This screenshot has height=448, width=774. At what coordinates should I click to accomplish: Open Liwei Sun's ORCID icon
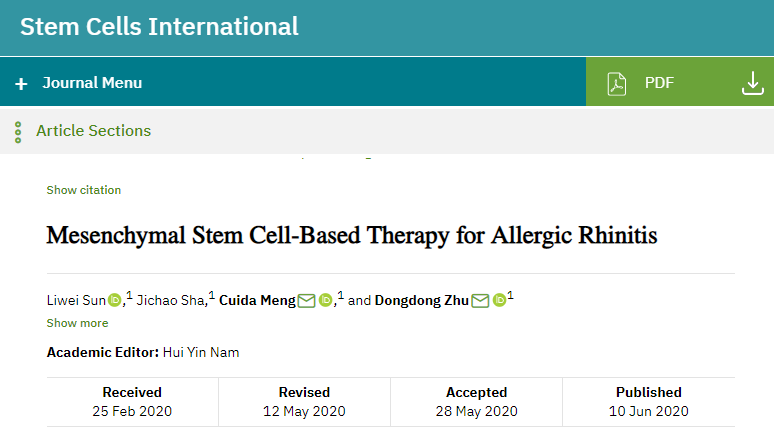point(115,300)
